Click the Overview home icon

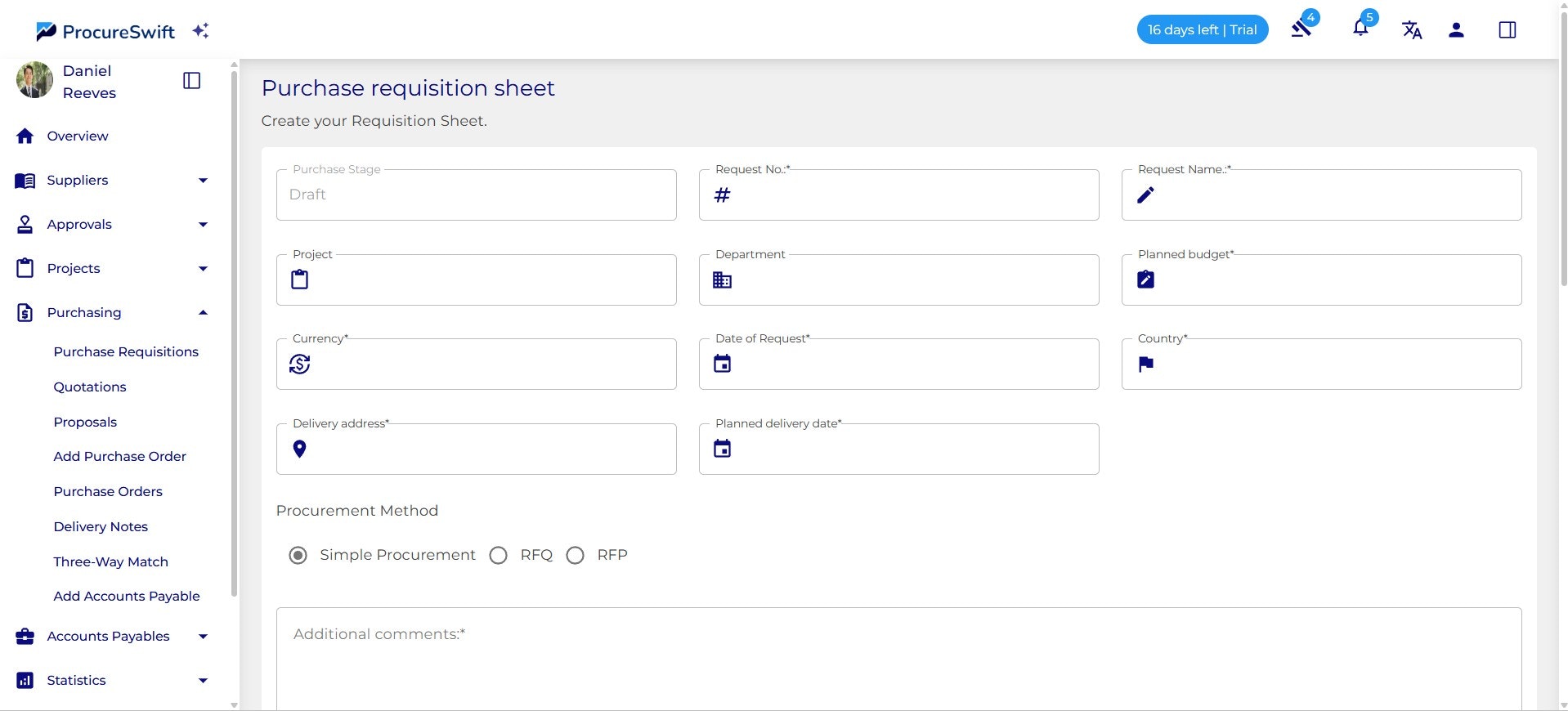[25, 136]
